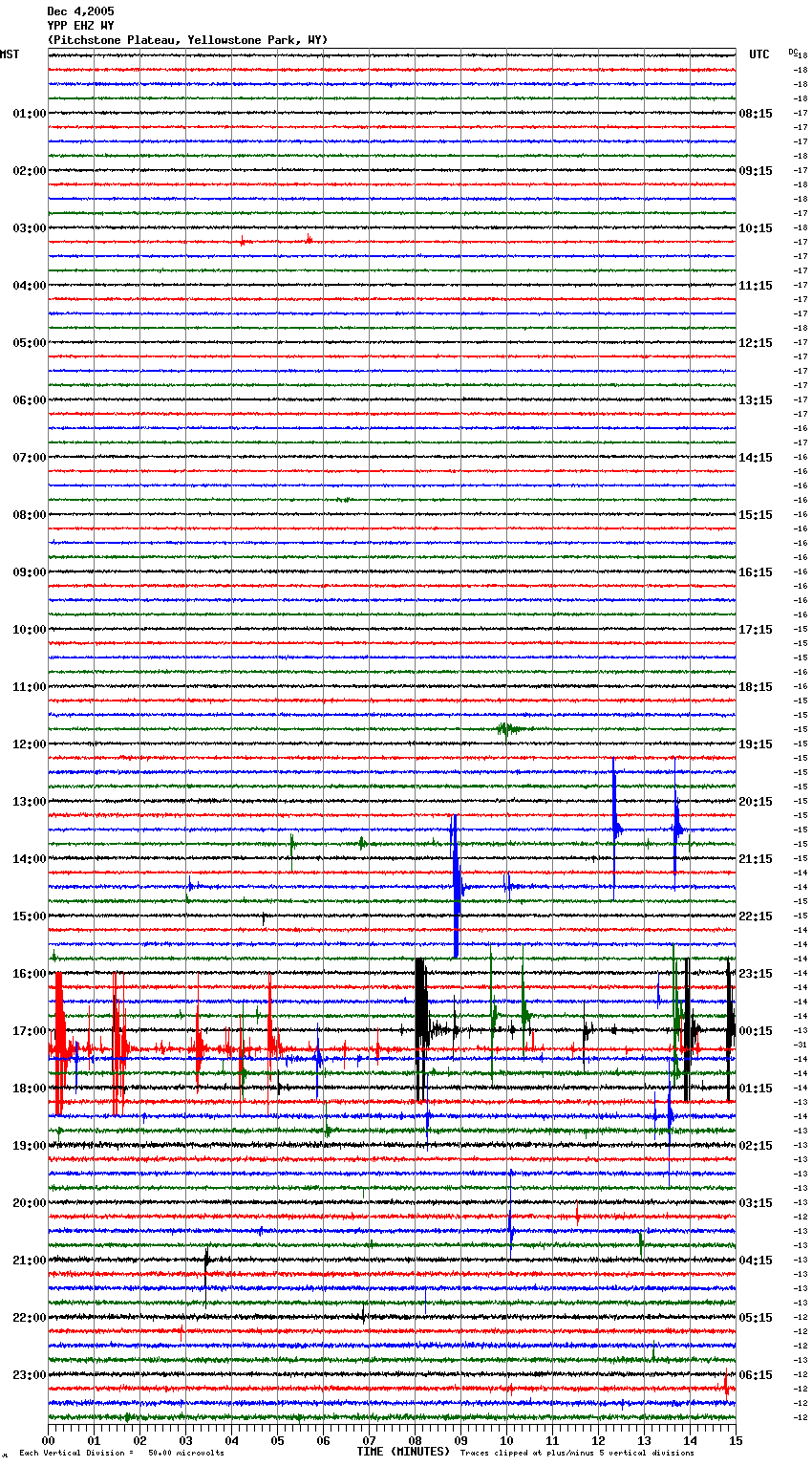Click the 12:00 MST row label

[30, 744]
